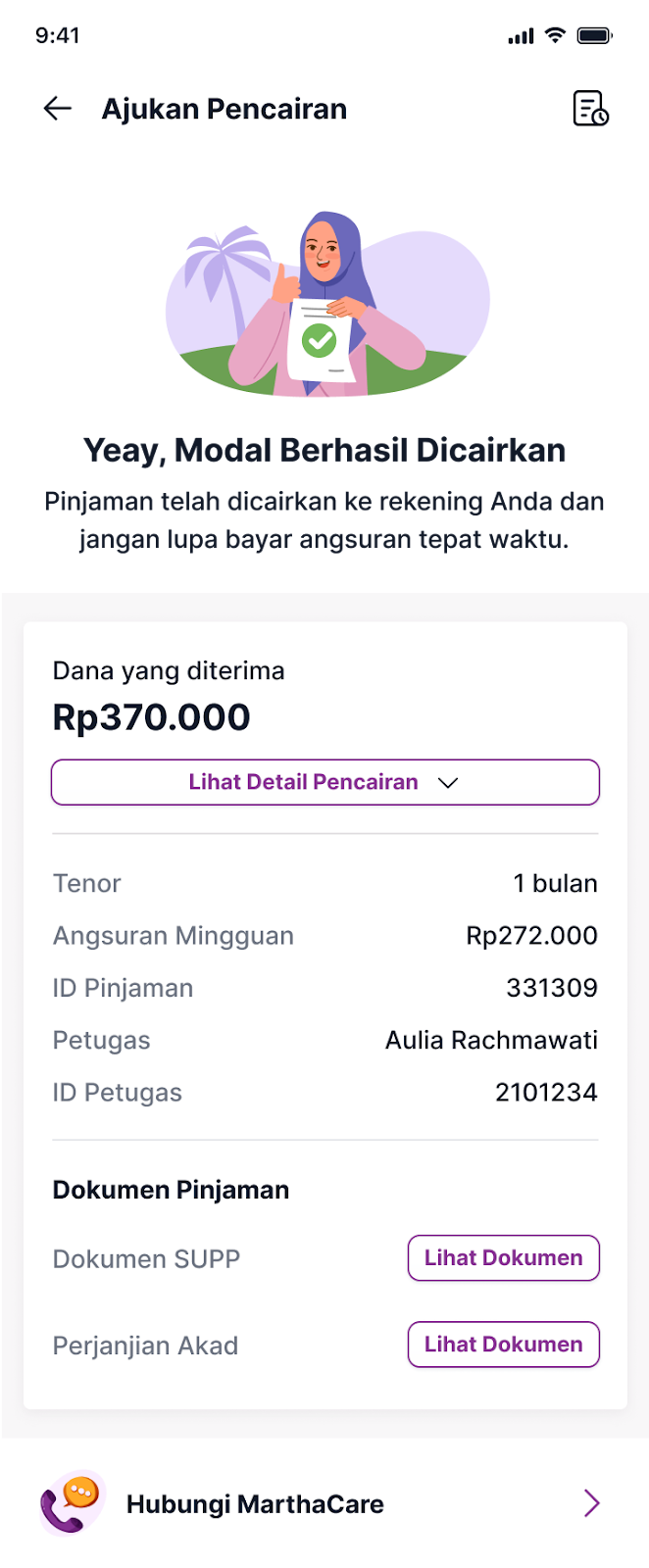Expand Lihat Detail Pencairan dropdown
The height and width of the screenshot is (1568, 649).
point(324,782)
